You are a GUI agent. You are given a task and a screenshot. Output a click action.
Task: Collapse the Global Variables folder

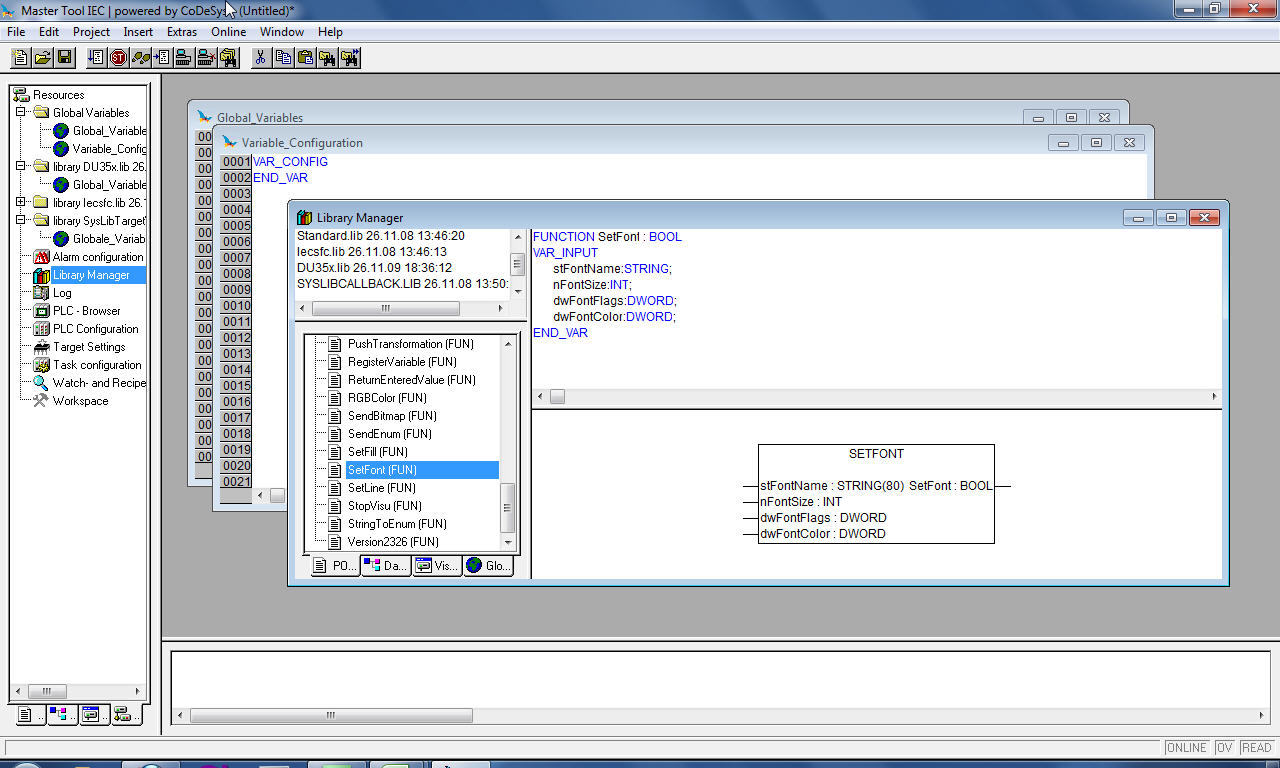pyautogui.click(x=20, y=113)
